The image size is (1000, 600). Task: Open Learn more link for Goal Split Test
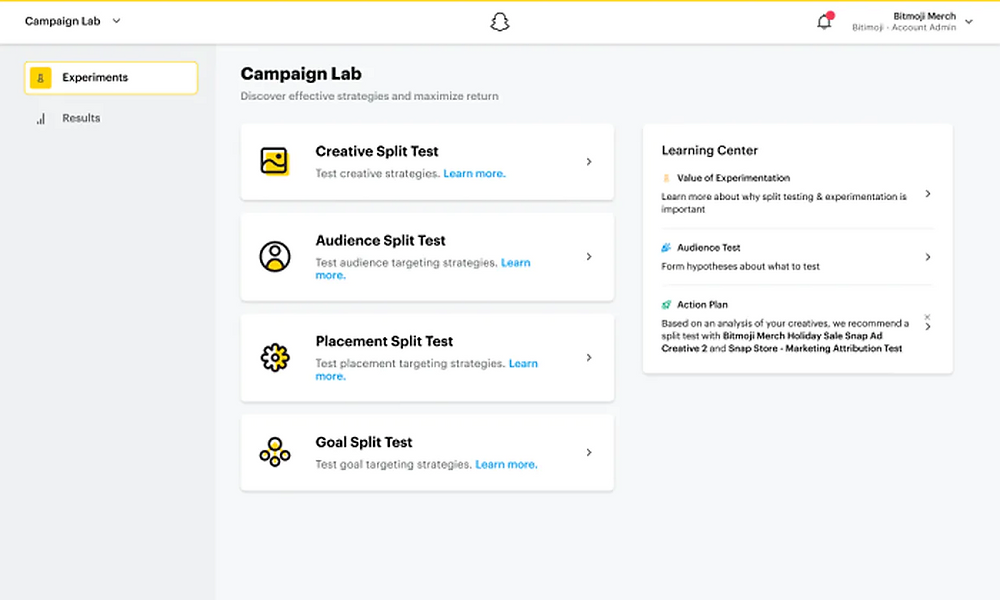[x=506, y=464]
